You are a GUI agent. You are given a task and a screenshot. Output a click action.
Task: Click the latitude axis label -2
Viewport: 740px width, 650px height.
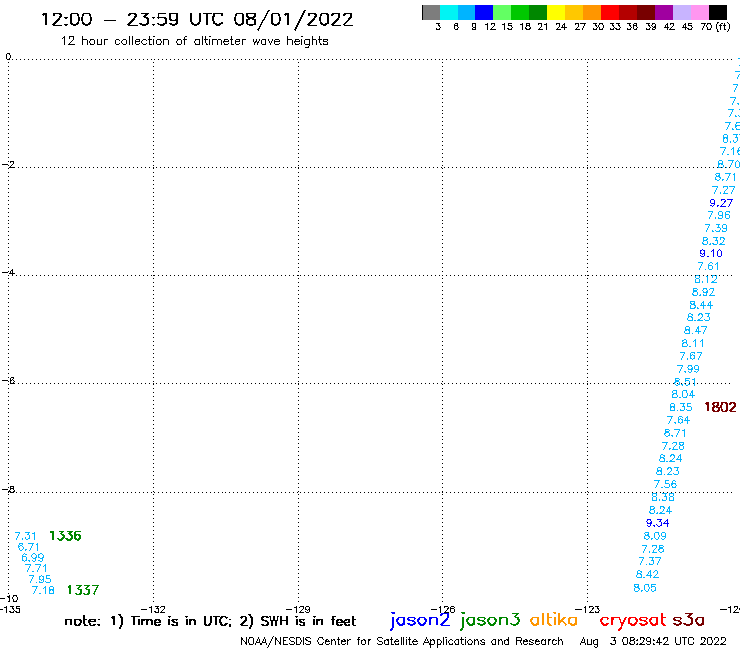pos(8,165)
